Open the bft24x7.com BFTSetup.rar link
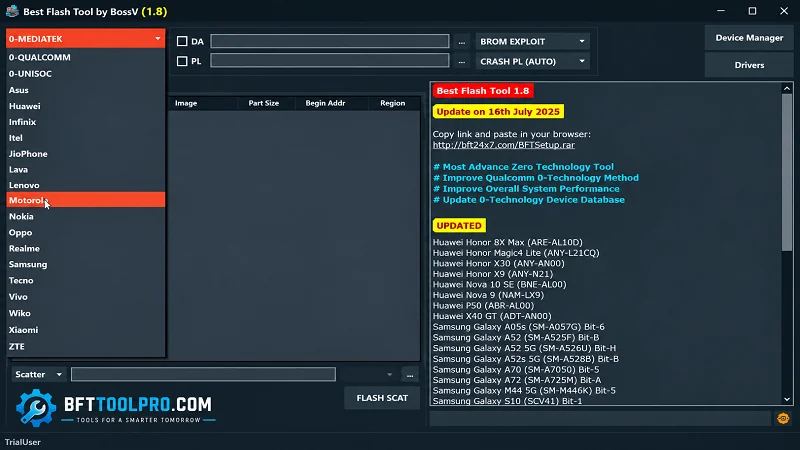 (x=504, y=145)
